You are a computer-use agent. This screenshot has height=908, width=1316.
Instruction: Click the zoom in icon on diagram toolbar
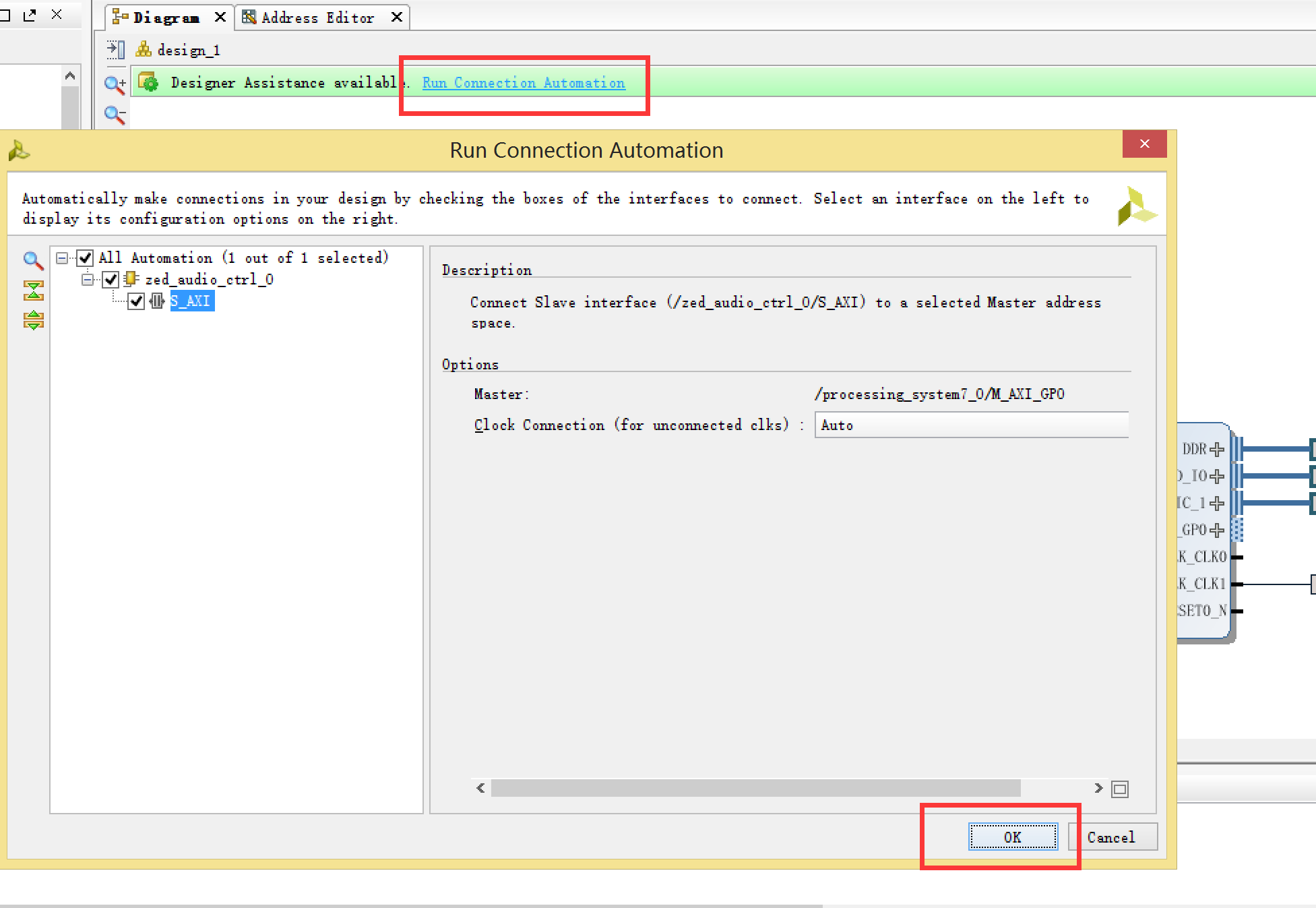(x=115, y=84)
